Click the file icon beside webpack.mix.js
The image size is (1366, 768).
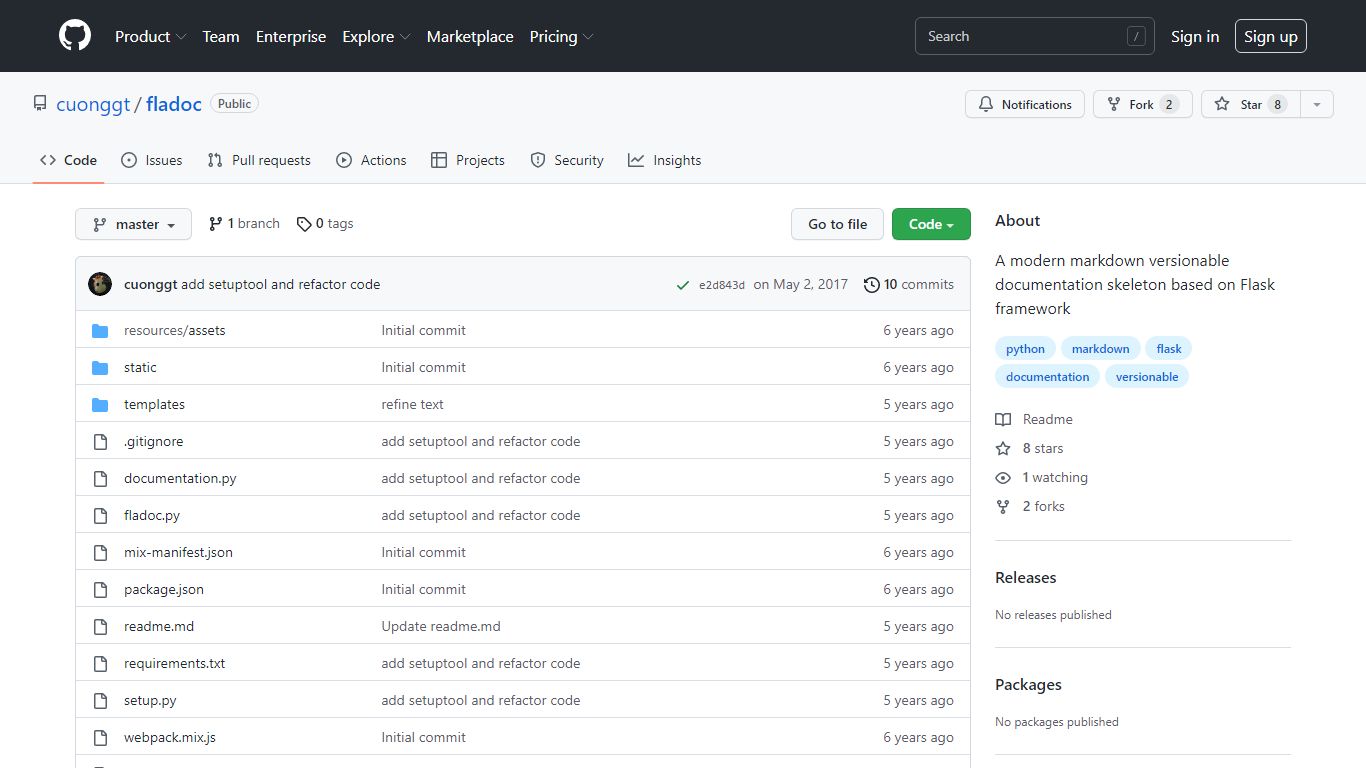[x=100, y=737]
